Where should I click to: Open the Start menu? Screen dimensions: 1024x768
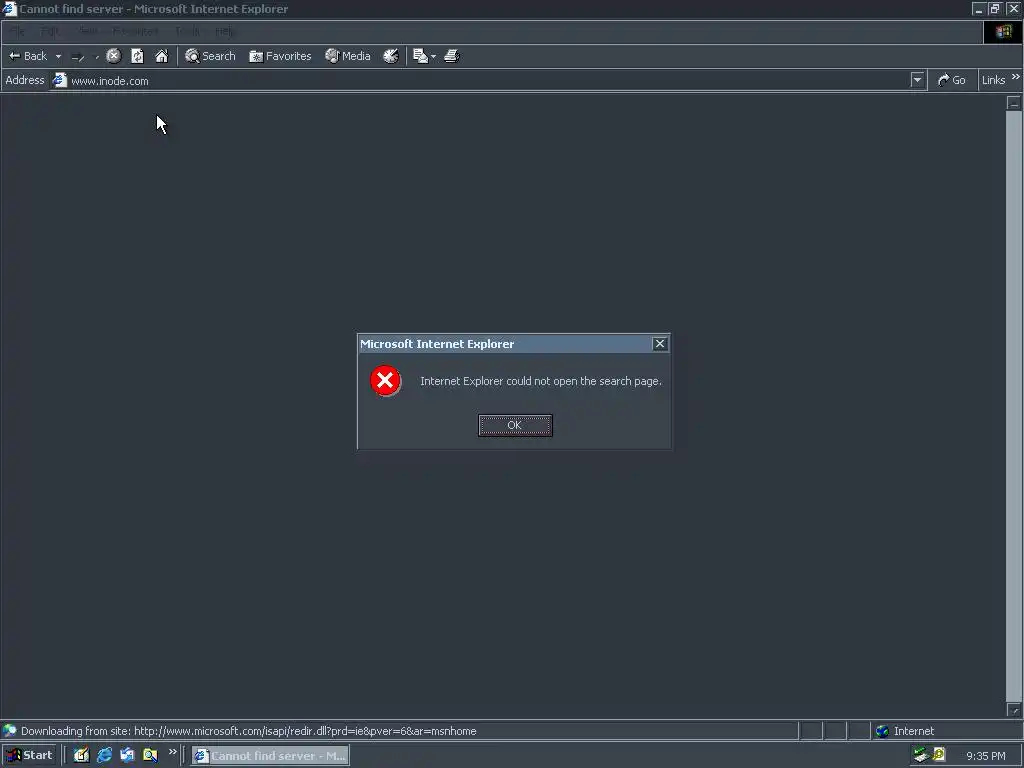click(x=29, y=756)
